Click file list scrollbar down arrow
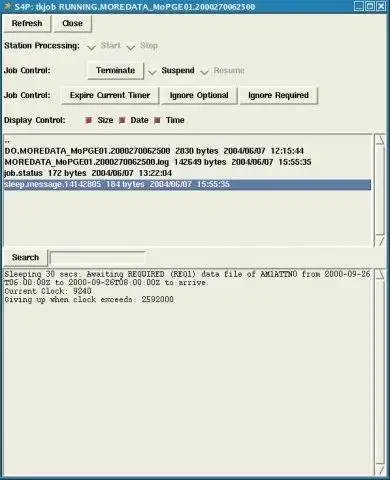The image size is (390, 480). pos(380,241)
